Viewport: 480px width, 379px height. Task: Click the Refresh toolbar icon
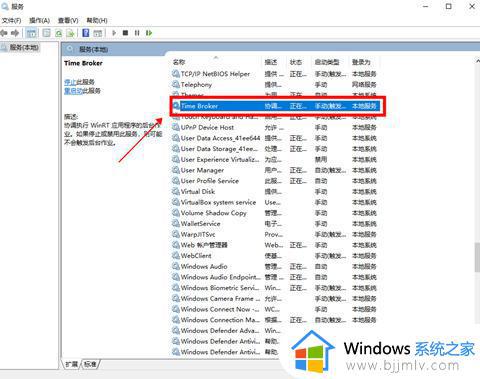[x=59, y=33]
